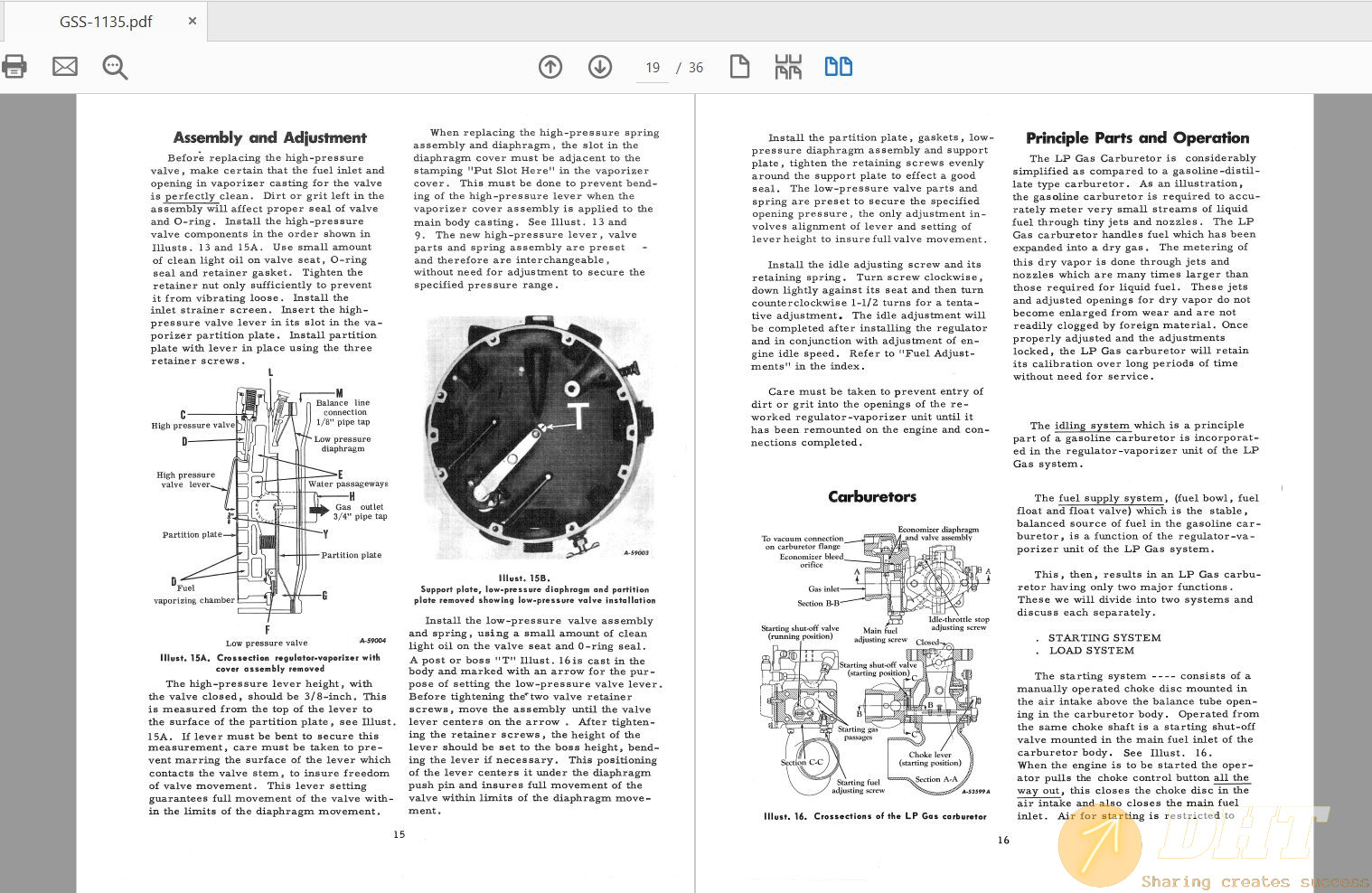Go to next page with down arrow
The image size is (1372, 893).
click(600, 67)
